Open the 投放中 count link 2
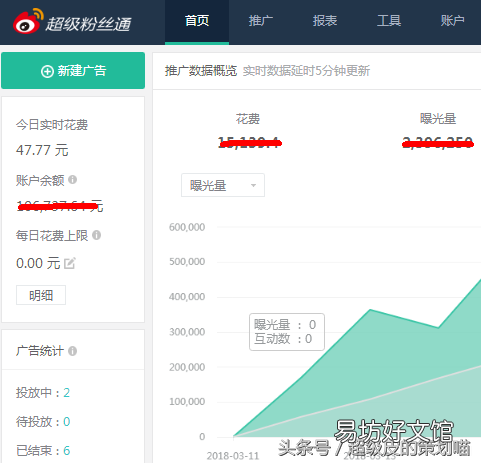This screenshot has height=463, width=481. (67, 393)
